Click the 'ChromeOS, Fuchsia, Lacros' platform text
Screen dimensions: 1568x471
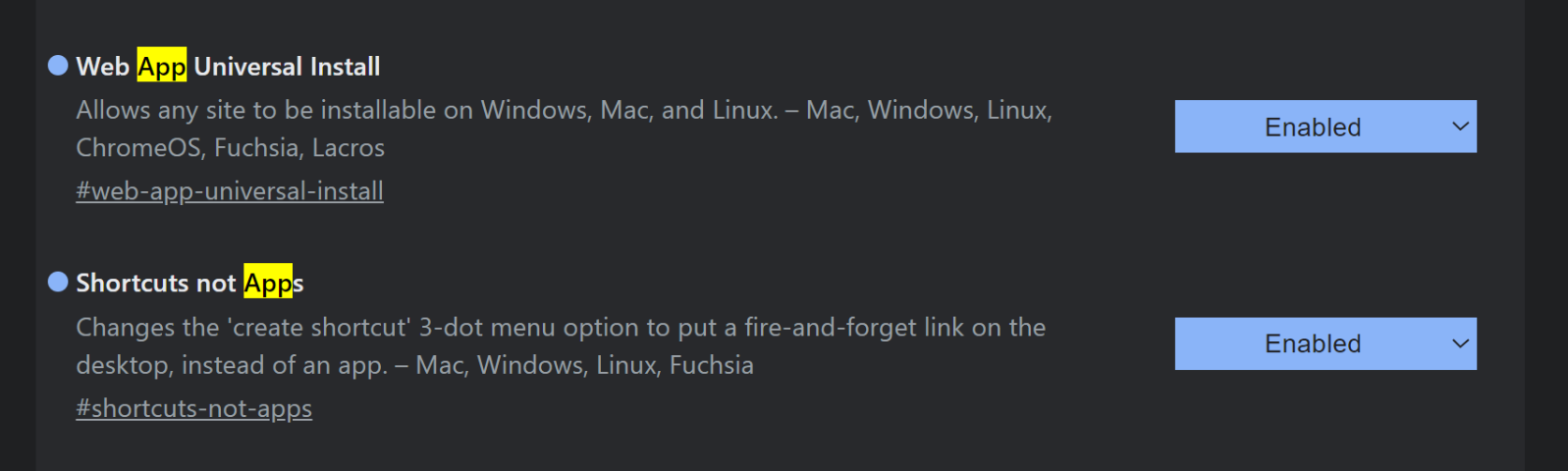click(x=231, y=148)
